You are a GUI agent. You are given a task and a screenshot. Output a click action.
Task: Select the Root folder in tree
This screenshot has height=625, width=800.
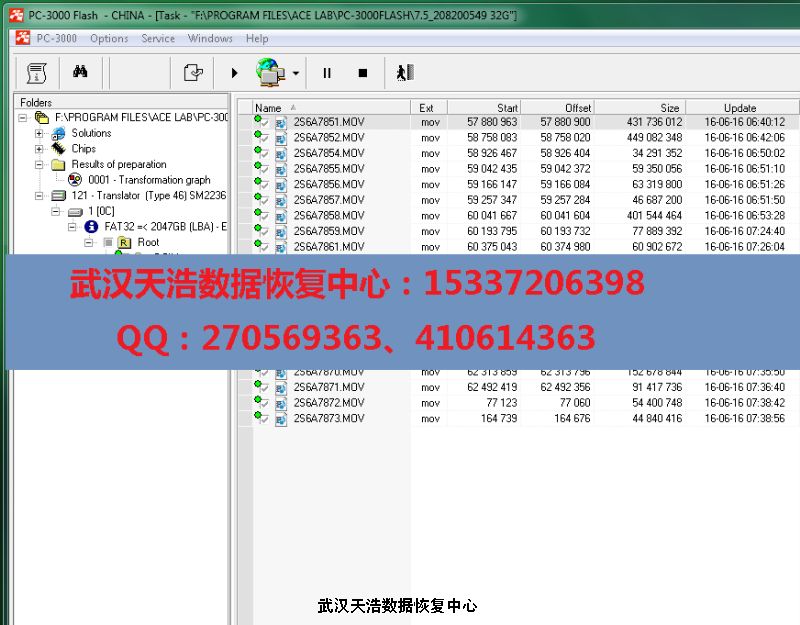point(148,242)
